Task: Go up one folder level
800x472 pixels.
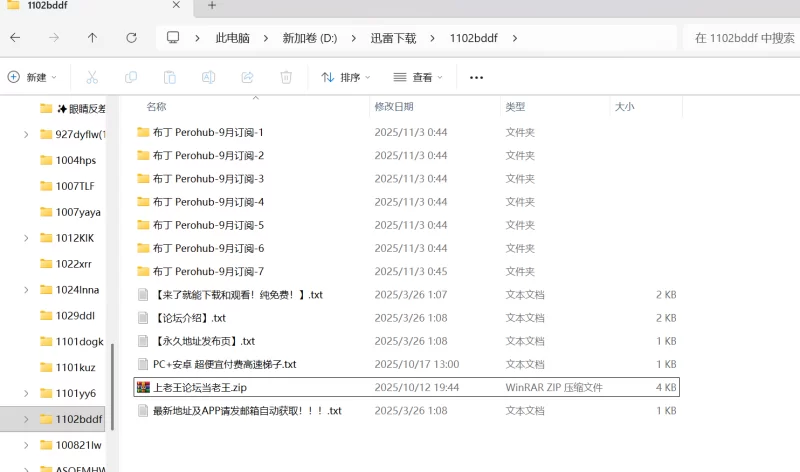Action: click(92, 38)
